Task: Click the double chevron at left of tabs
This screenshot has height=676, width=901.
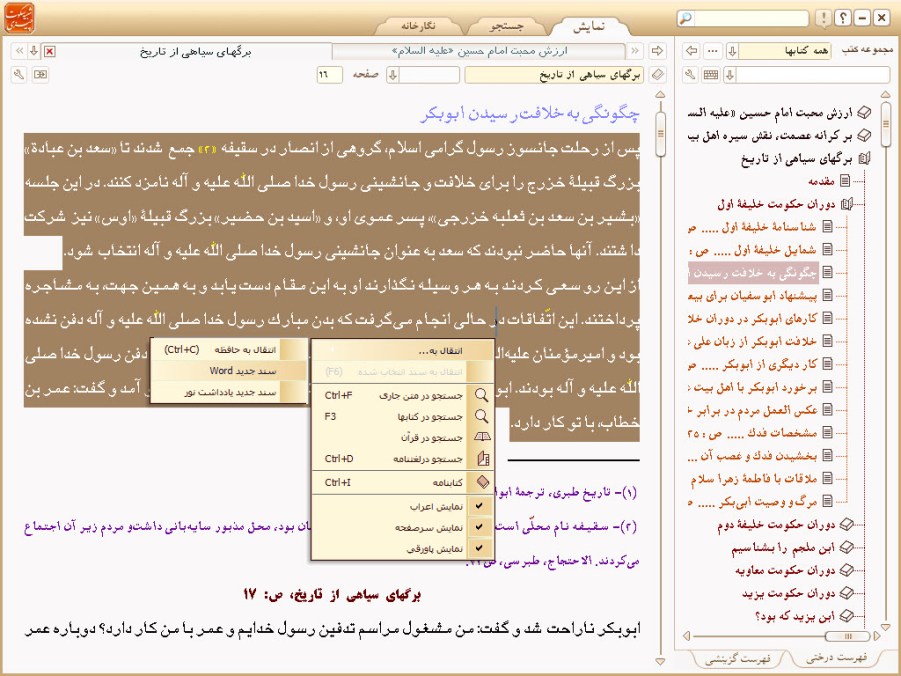Action: 19,51
